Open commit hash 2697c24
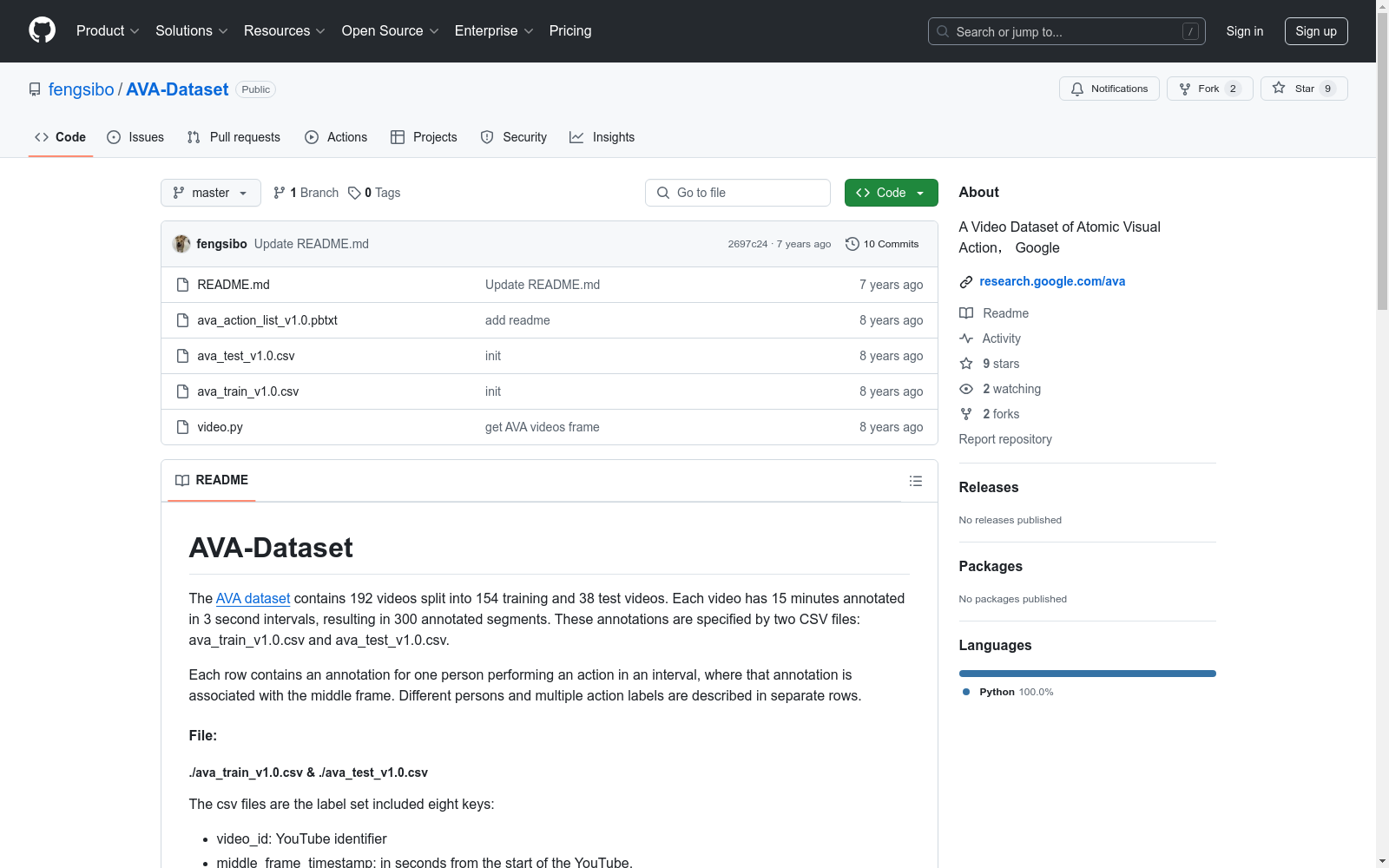The width and height of the screenshot is (1389, 868). click(x=747, y=244)
